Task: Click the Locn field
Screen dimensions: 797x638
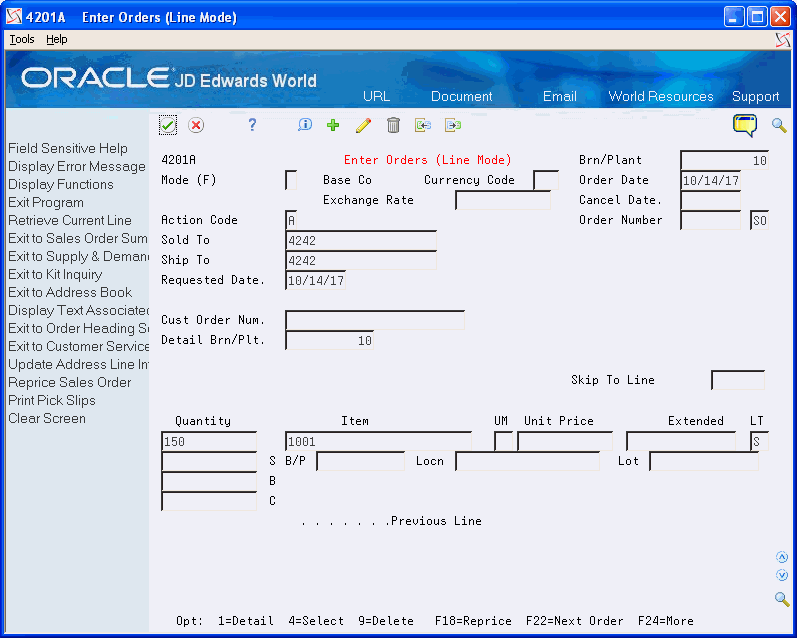Action: [x=528, y=461]
